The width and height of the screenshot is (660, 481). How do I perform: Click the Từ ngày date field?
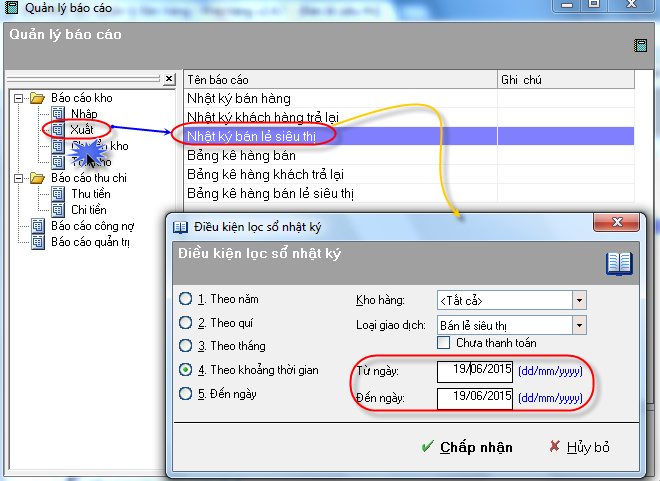click(x=475, y=372)
